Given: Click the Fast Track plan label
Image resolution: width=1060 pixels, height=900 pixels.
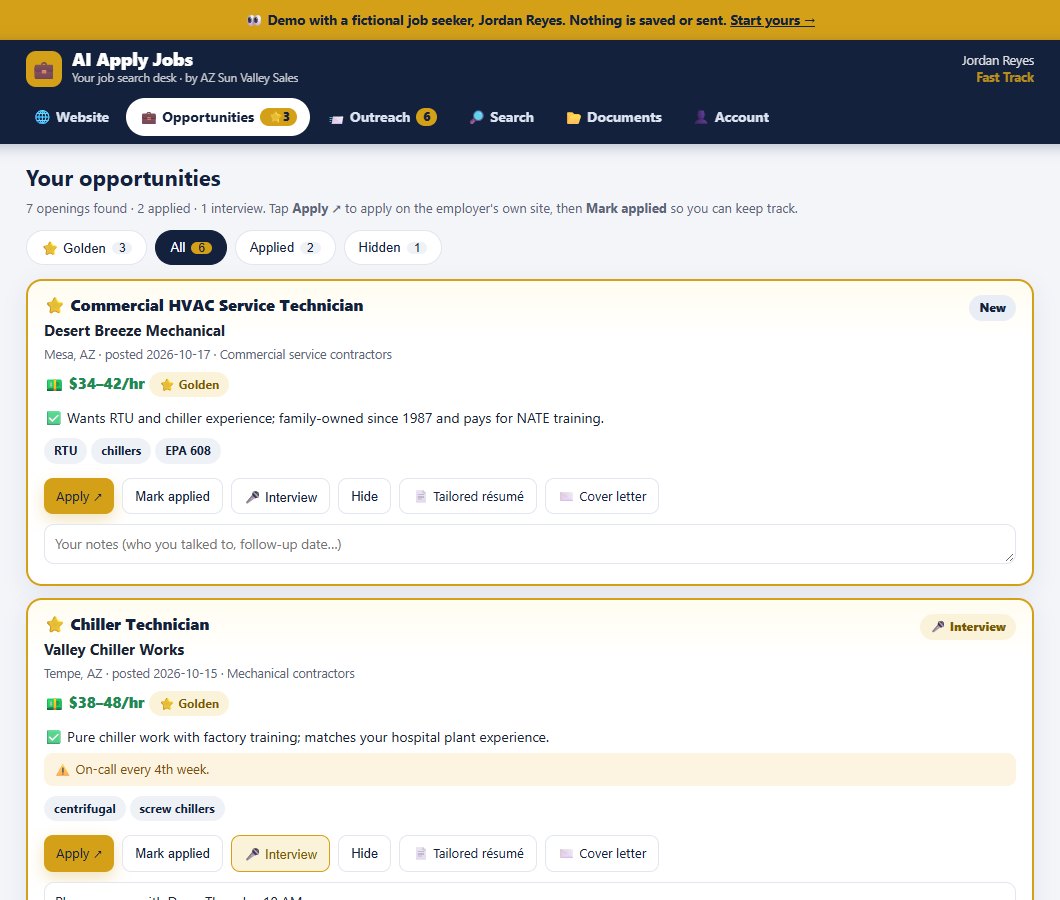Looking at the screenshot, I should point(1005,77).
